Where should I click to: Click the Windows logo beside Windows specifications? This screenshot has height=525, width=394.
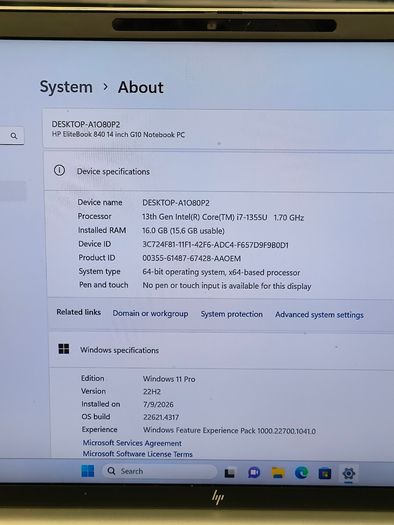[x=64, y=349]
